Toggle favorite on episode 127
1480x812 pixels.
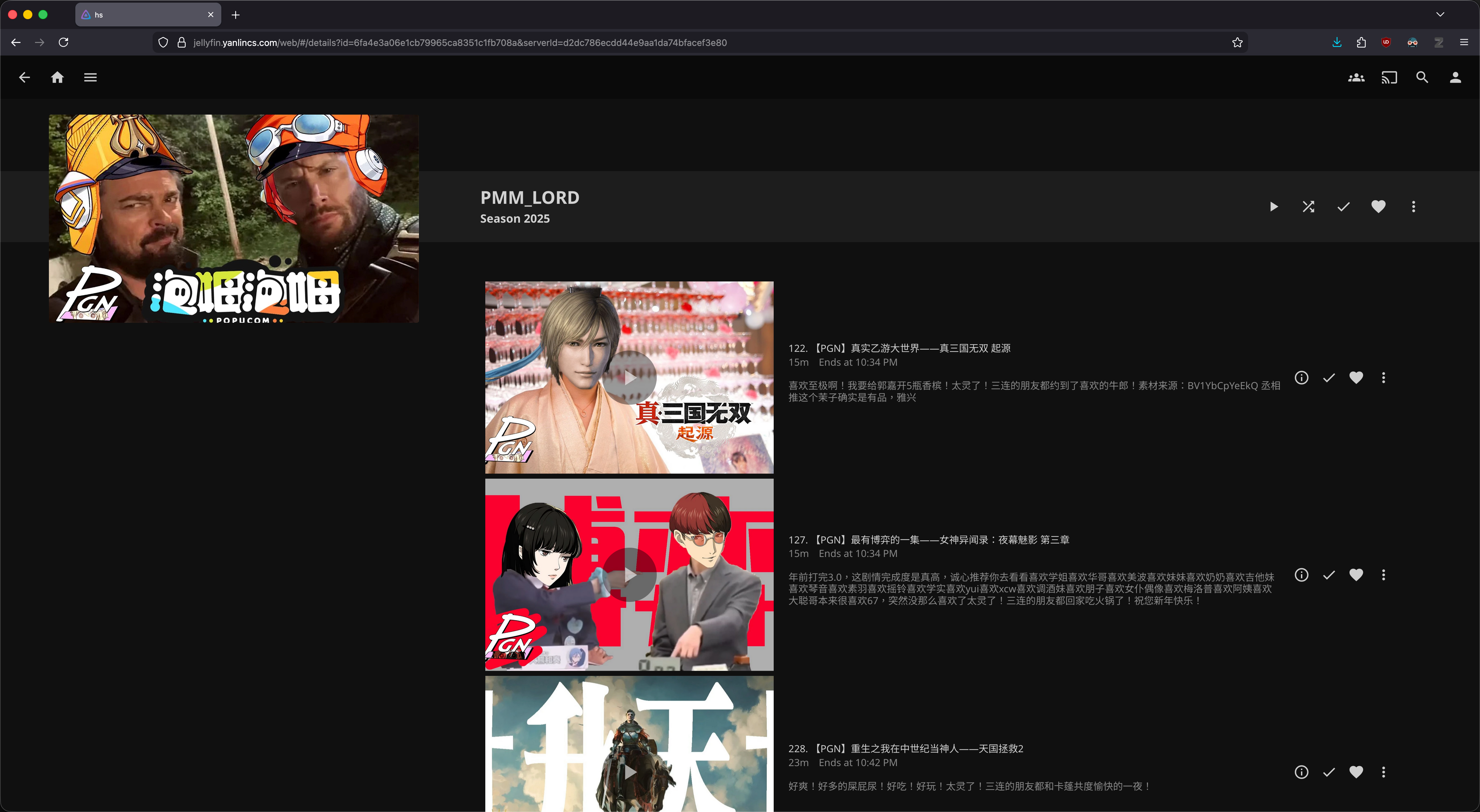[x=1356, y=575]
